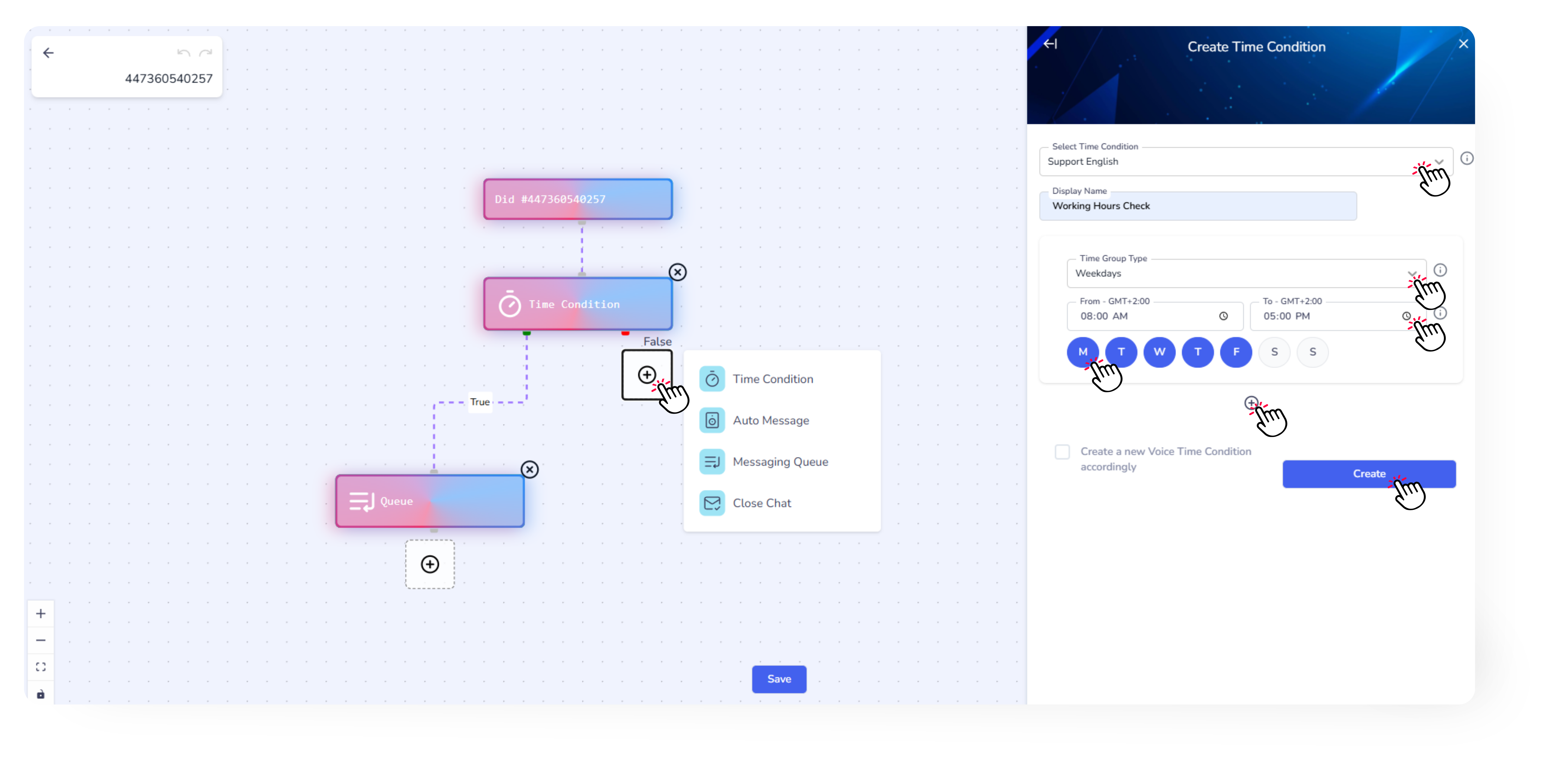Screen dimensions: 1568x784
Task: Add another time group with the plus icon
Action: pos(1251,402)
